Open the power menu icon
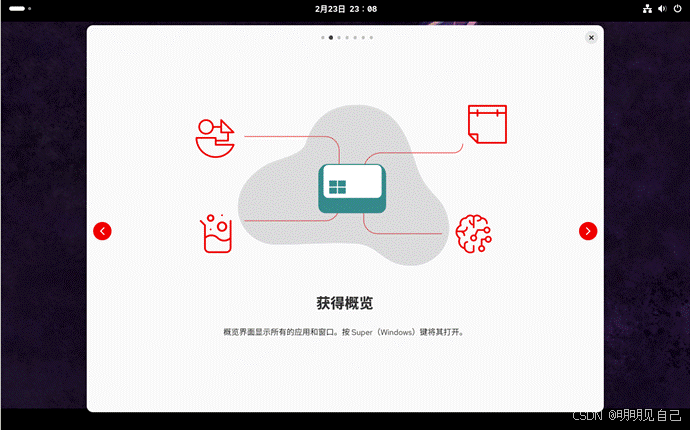The image size is (690, 430). (678, 9)
